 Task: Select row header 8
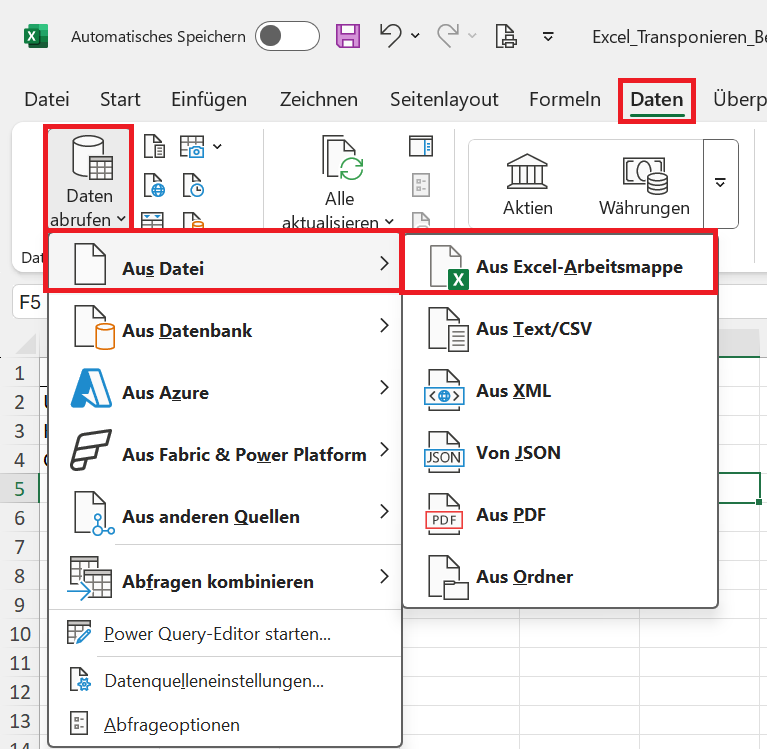(x=20, y=576)
